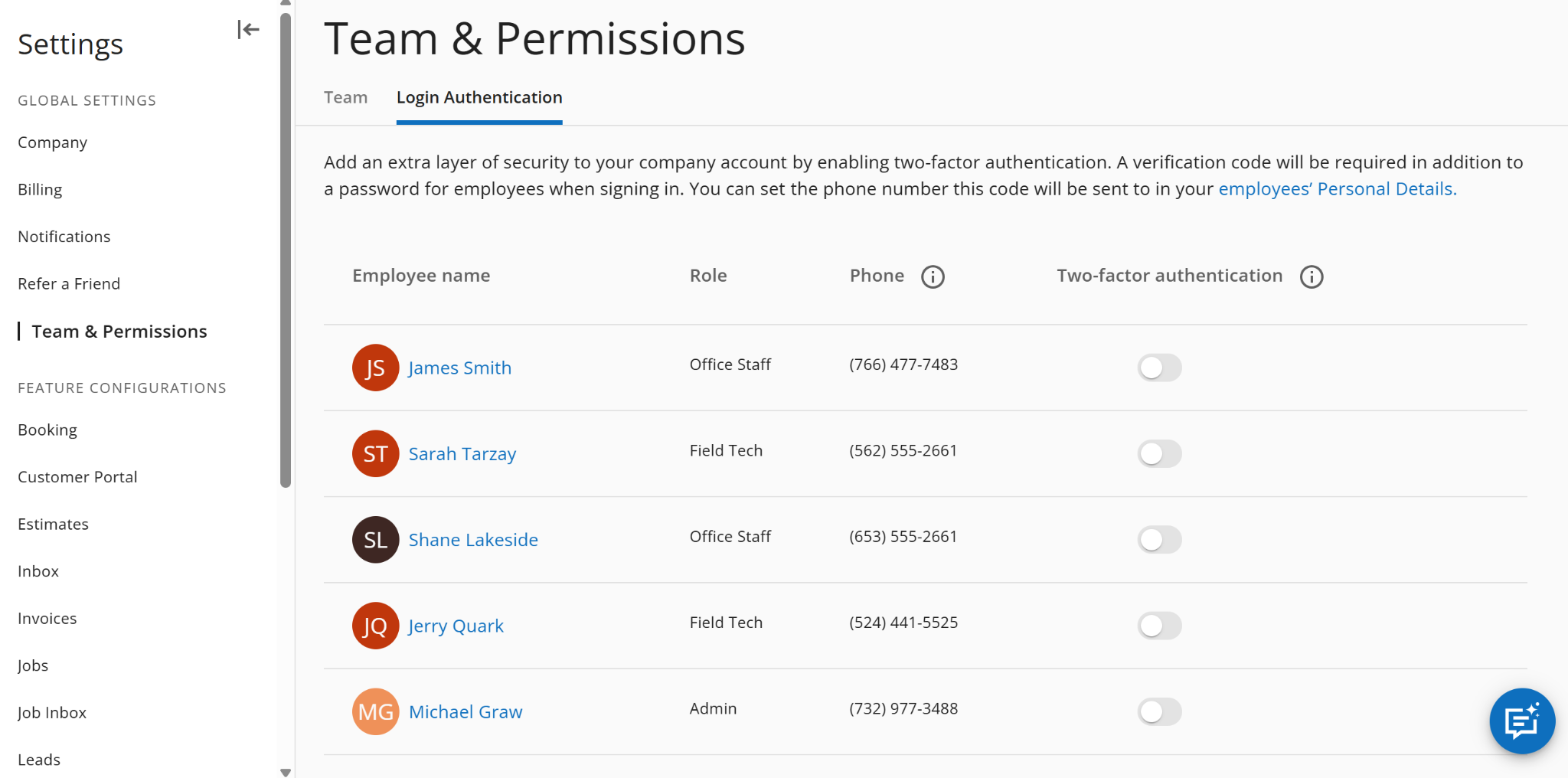Open Jerry Quark's profile link
Image resolution: width=1568 pixels, height=778 pixels.
click(x=456, y=626)
